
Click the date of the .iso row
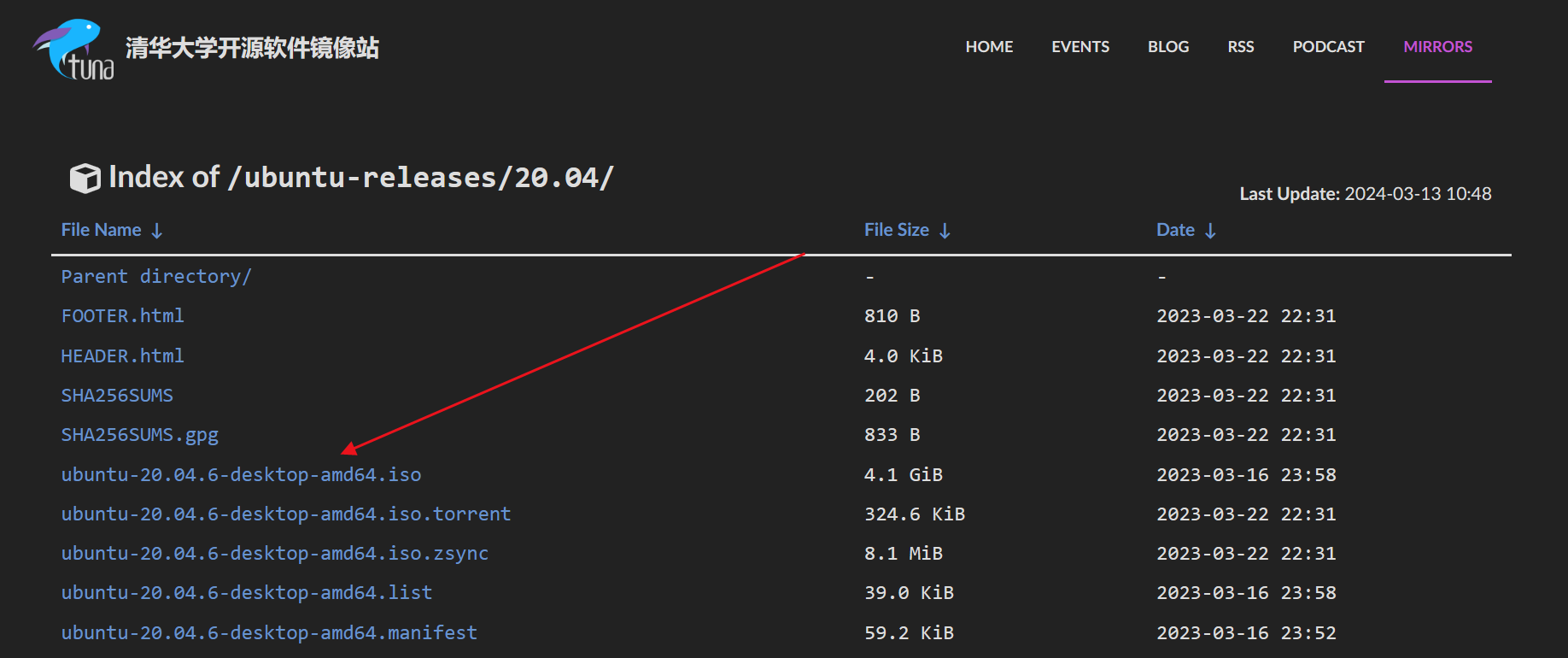[x=1247, y=474]
